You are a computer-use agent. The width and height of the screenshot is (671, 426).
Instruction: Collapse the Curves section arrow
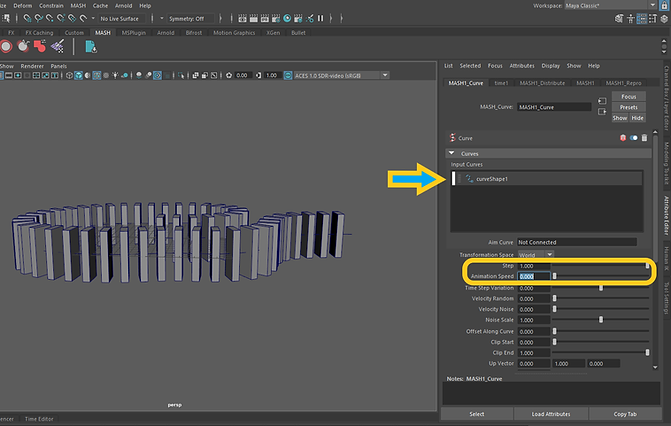pos(451,153)
